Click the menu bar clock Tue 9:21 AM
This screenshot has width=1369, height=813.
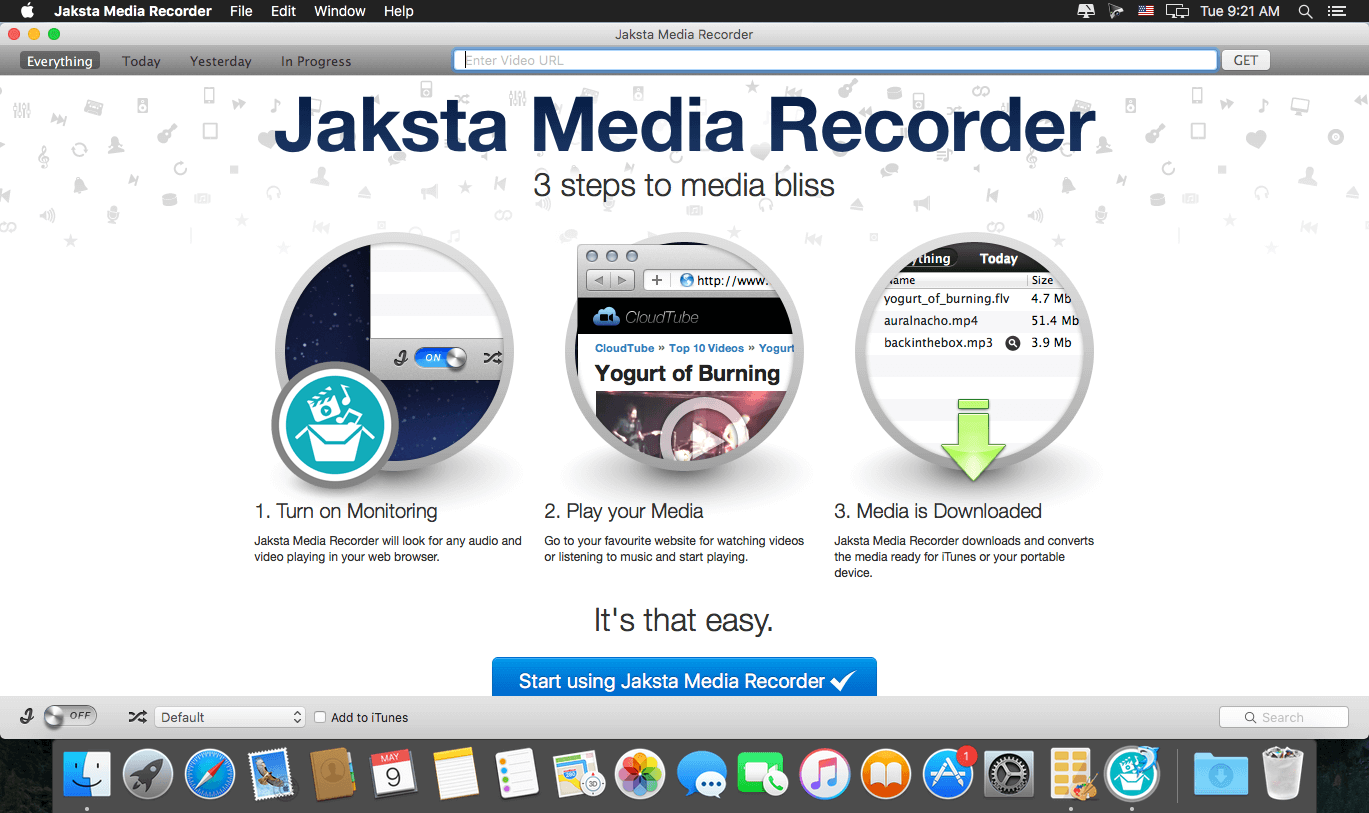click(x=1240, y=11)
